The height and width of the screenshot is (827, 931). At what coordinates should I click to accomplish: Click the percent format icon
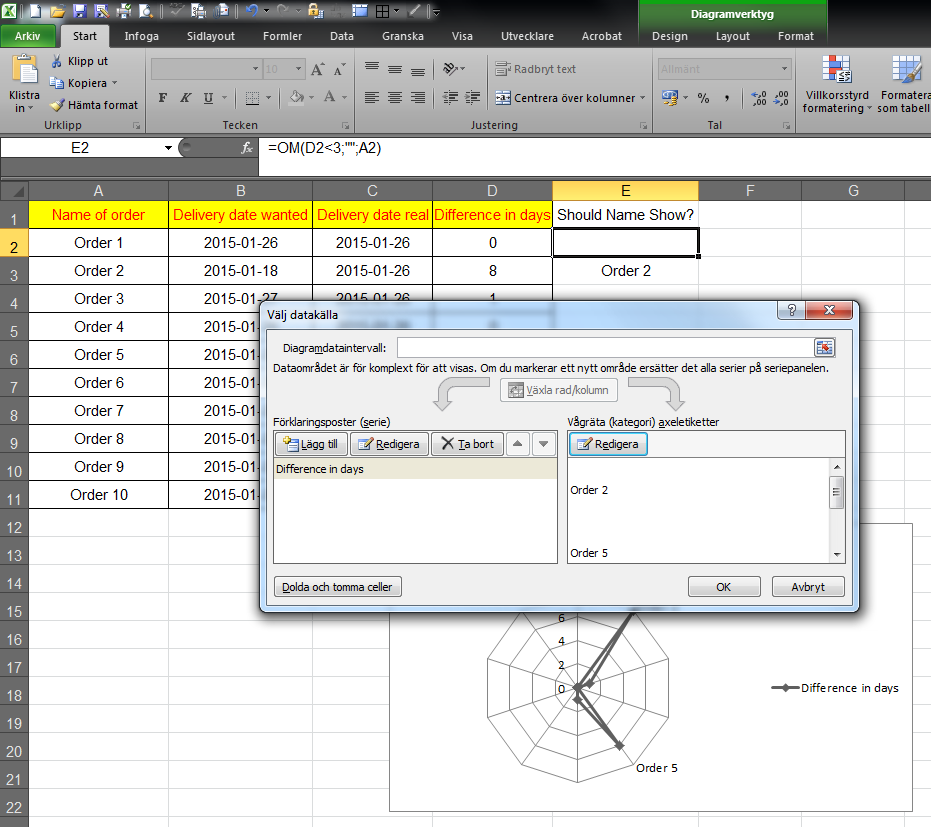tap(704, 98)
